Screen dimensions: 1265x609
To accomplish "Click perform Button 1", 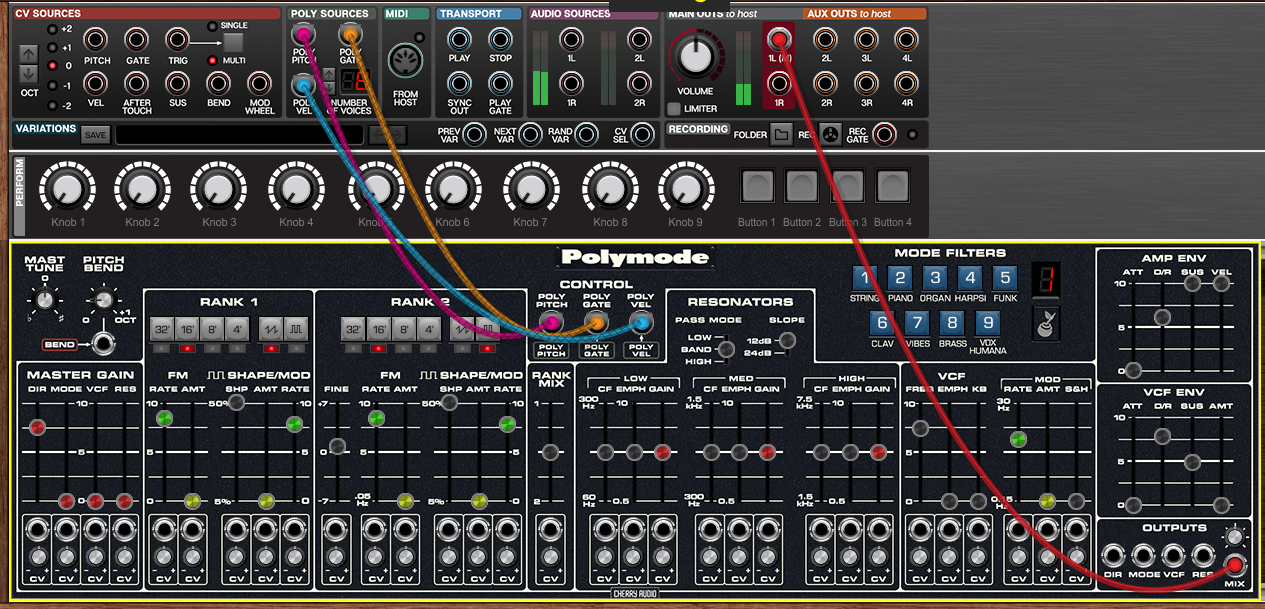I will point(757,186).
